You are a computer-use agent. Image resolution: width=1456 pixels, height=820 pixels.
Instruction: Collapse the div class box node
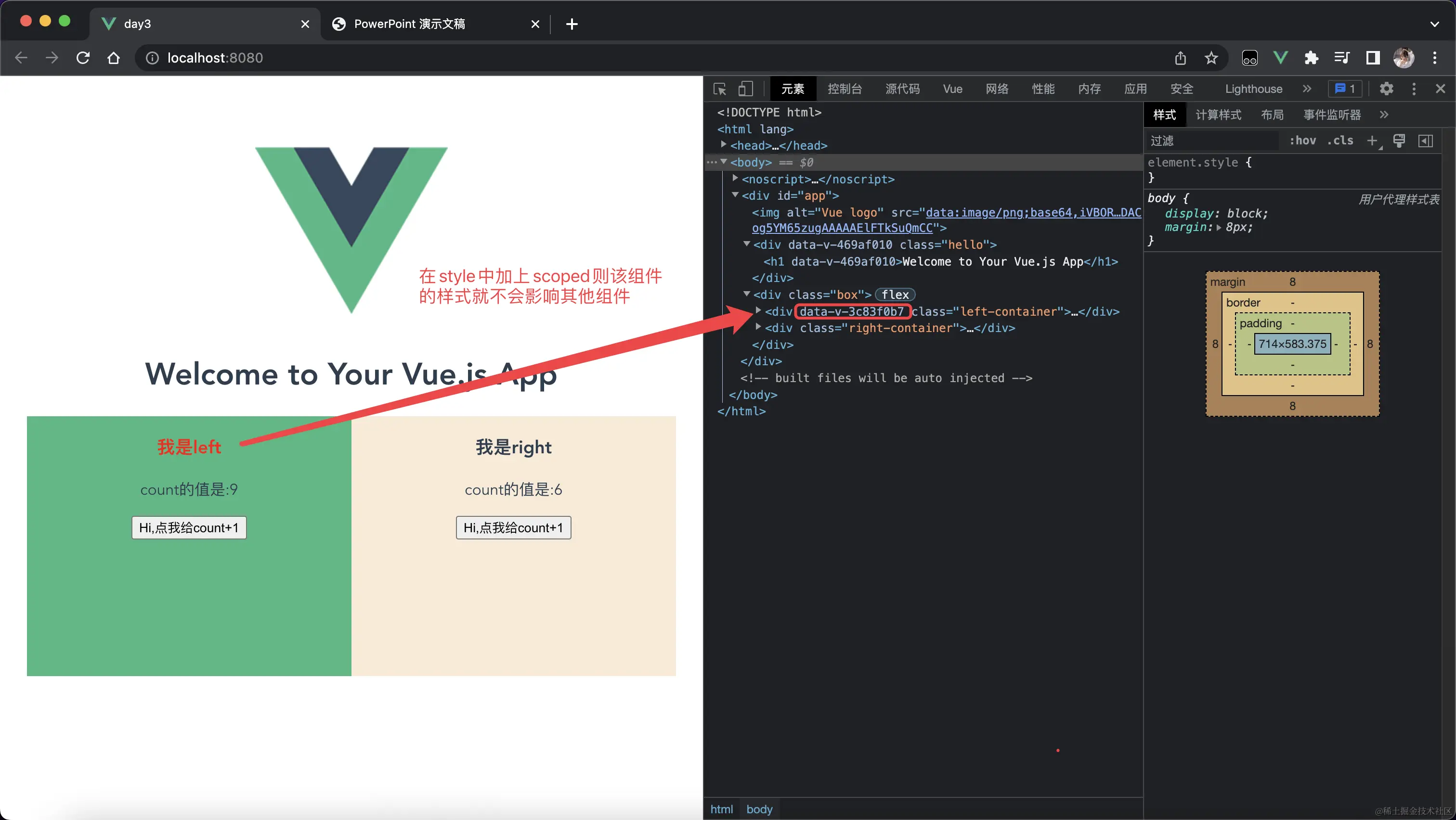(747, 294)
